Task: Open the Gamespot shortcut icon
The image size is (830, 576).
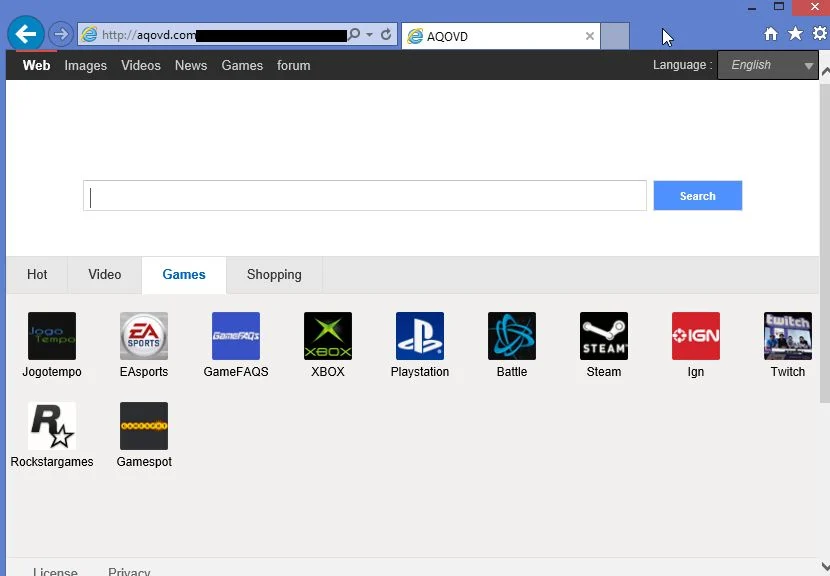Action: coord(144,426)
